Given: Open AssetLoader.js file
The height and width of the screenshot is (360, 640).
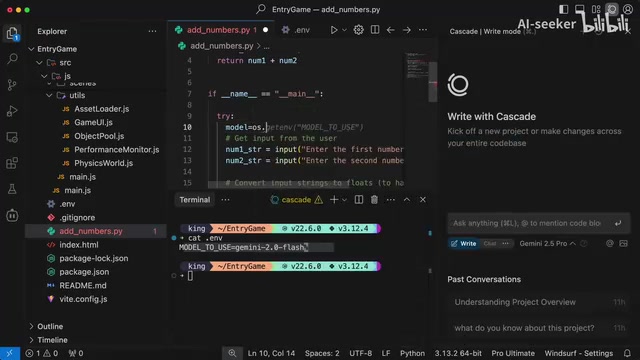Looking at the screenshot, I should click(x=102, y=109).
